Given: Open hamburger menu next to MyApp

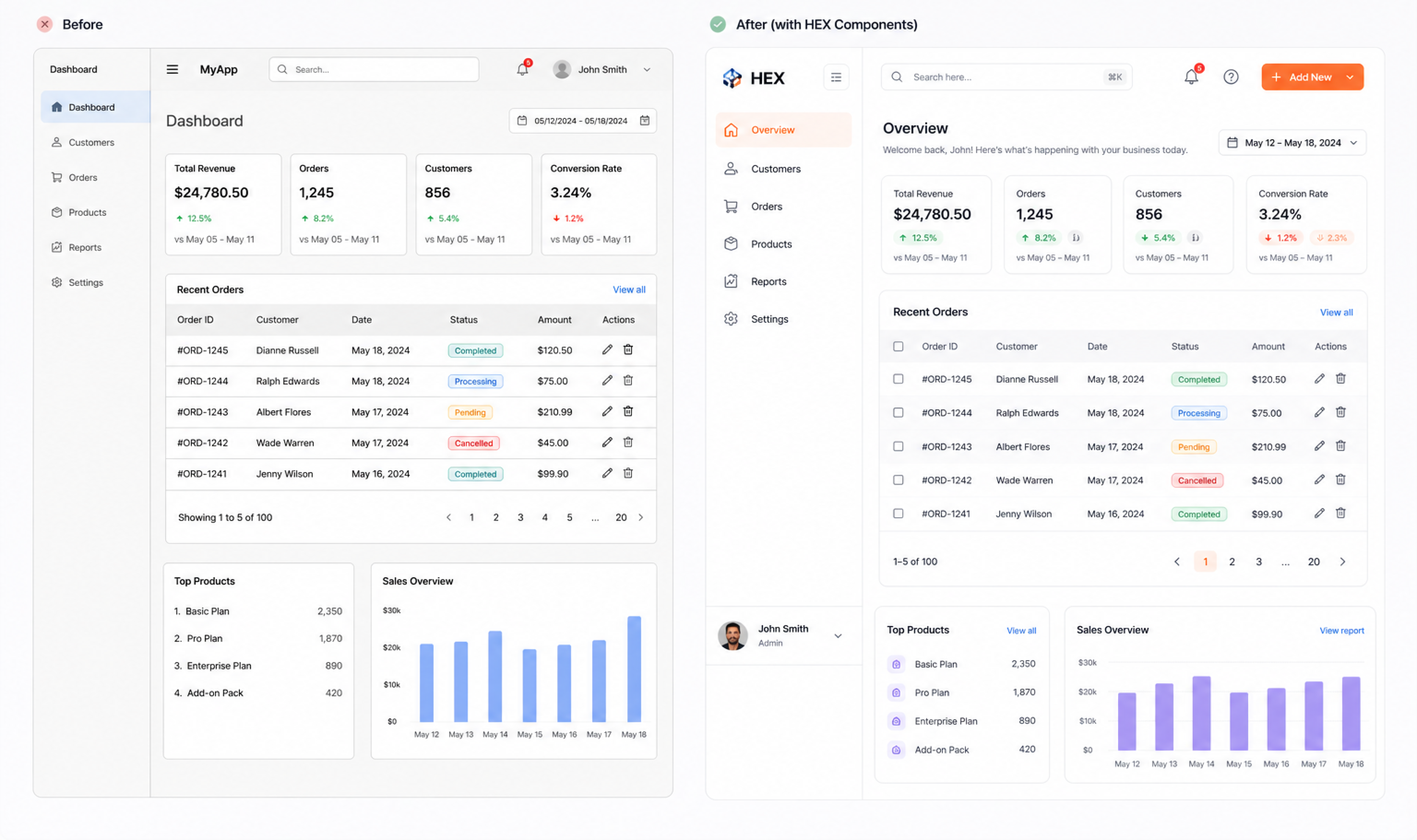Looking at the screenshot, I should (x=172, y=70).
